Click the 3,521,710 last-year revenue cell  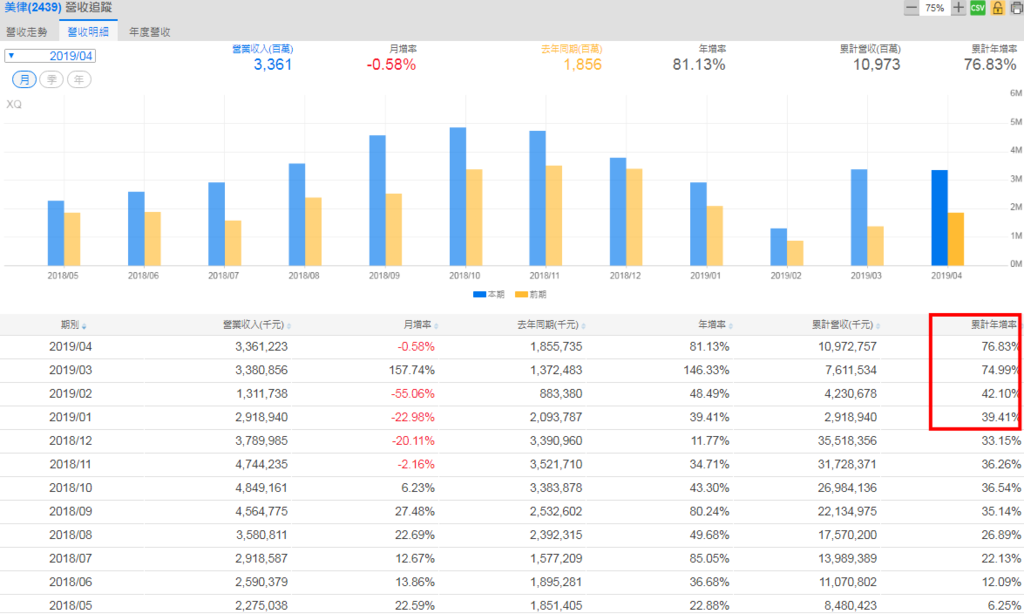pos(556,464)
